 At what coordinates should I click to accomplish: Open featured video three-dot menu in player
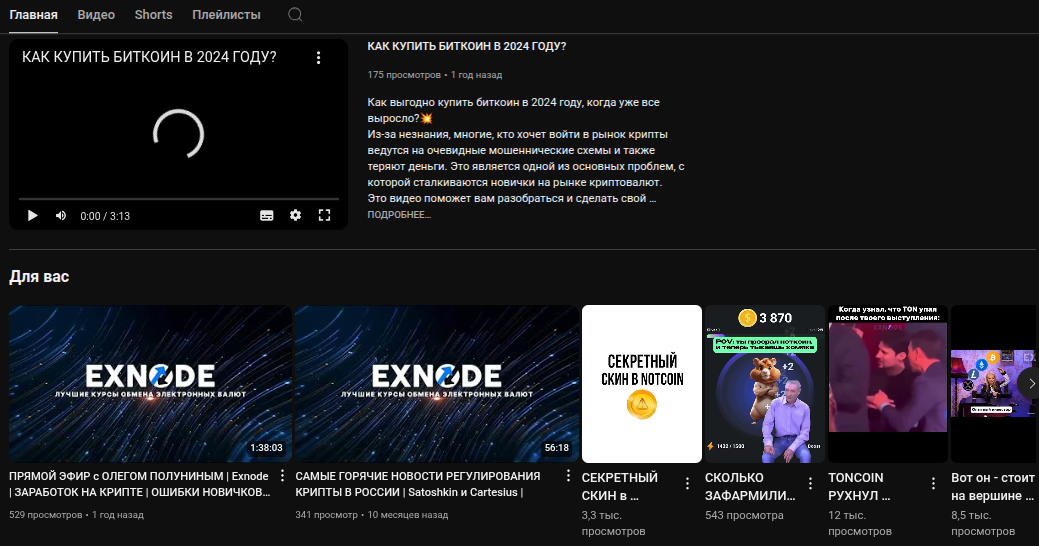pyautogui.click(x=318, y=58)
